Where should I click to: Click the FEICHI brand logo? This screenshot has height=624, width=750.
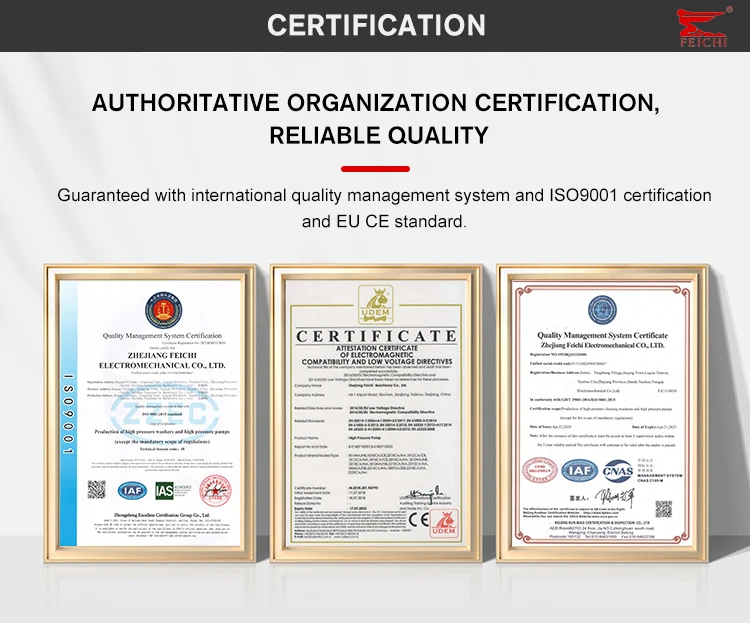tap(704, 27)
